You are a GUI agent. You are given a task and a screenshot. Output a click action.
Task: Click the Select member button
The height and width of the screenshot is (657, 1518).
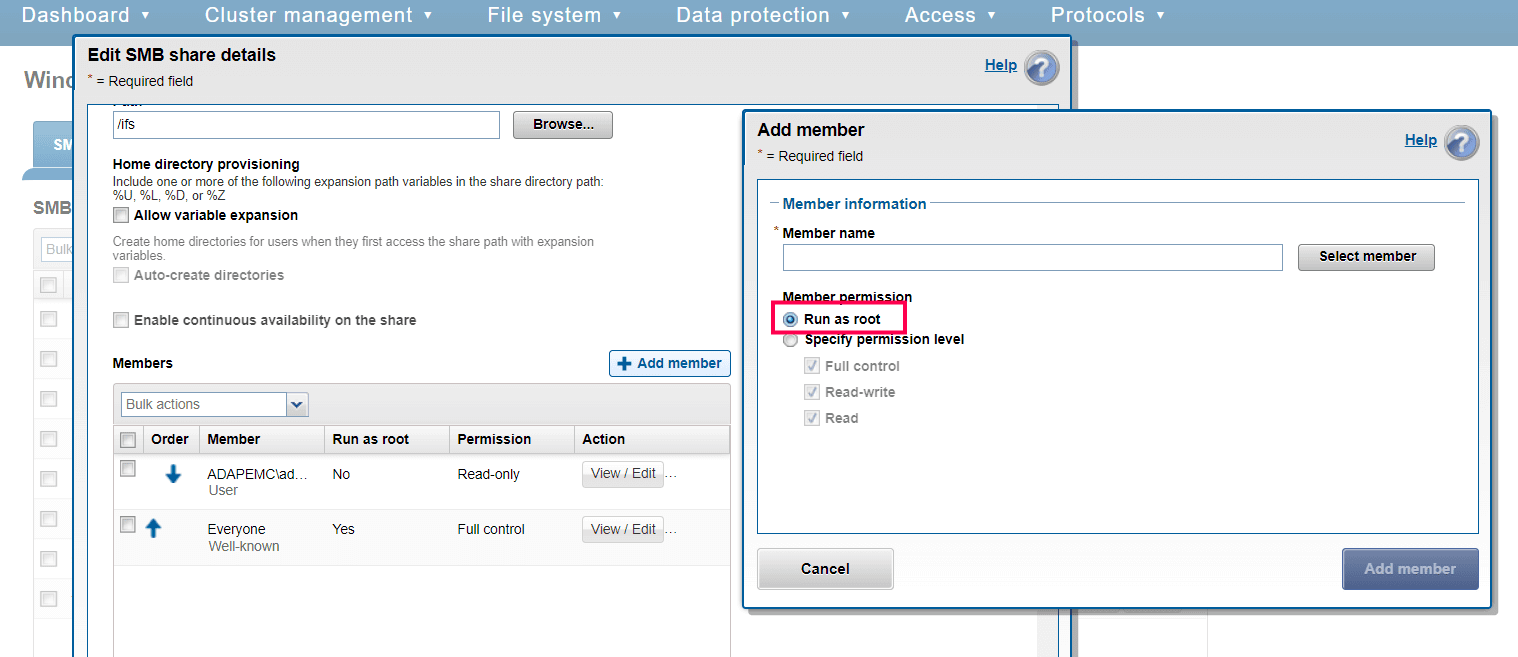point(1366,257)
